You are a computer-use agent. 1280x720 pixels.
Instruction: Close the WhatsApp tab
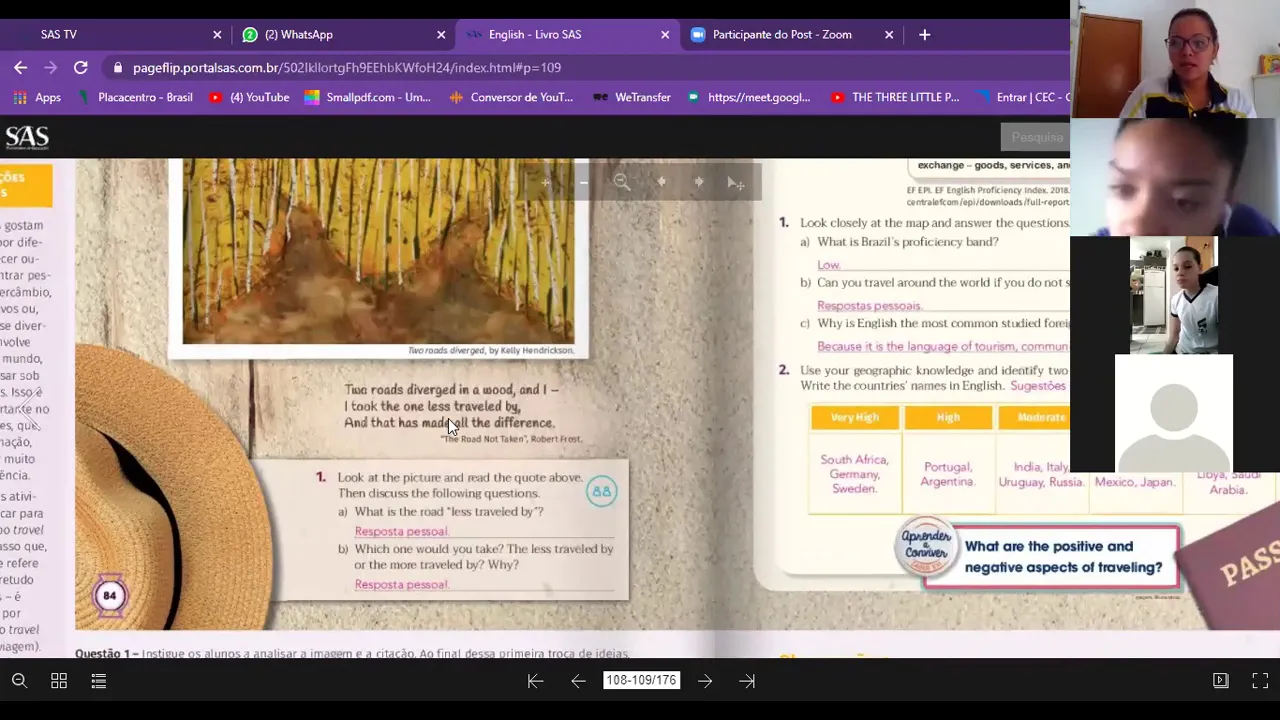pyautogui.click(x=441, y=34)
